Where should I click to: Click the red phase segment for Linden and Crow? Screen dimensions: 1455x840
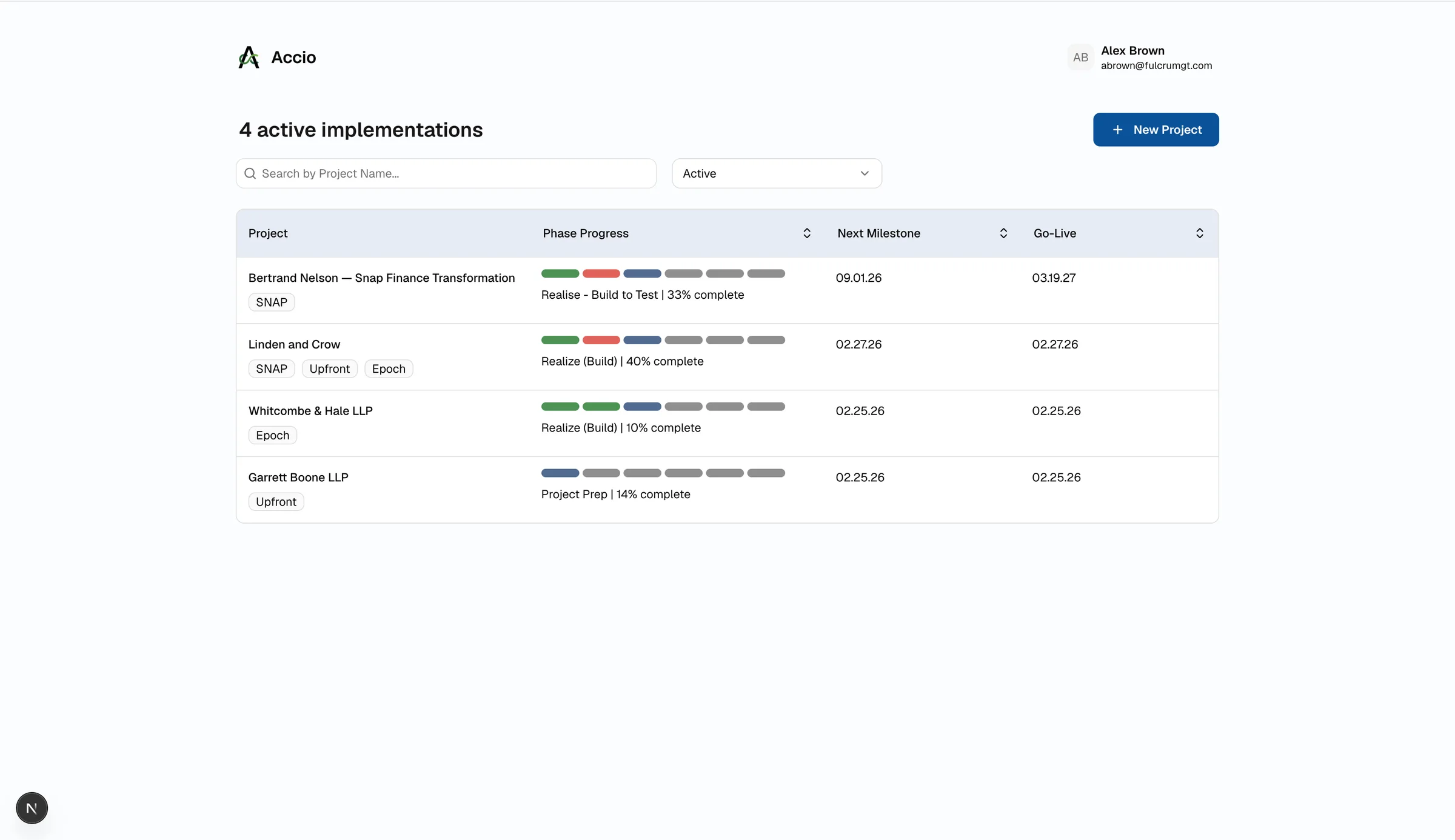pyautogui.click(x=601, y=340)
